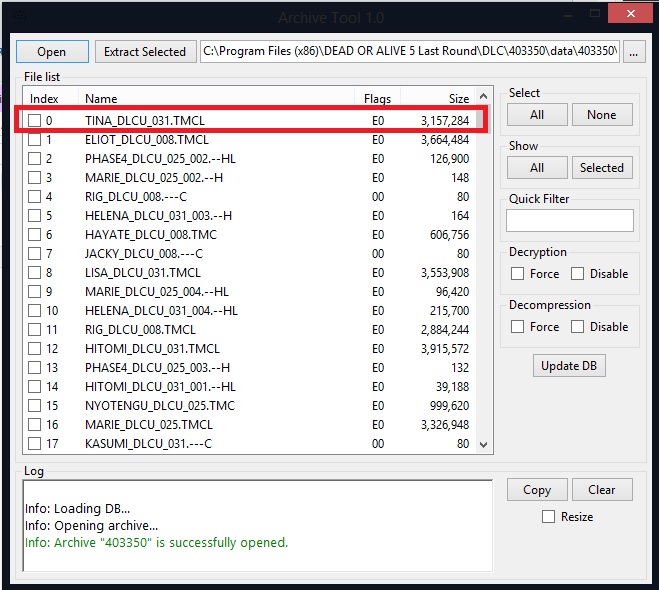
Task: Check the box for HAYATE_DLCU_008.TMC
Action: pos(34,234)
